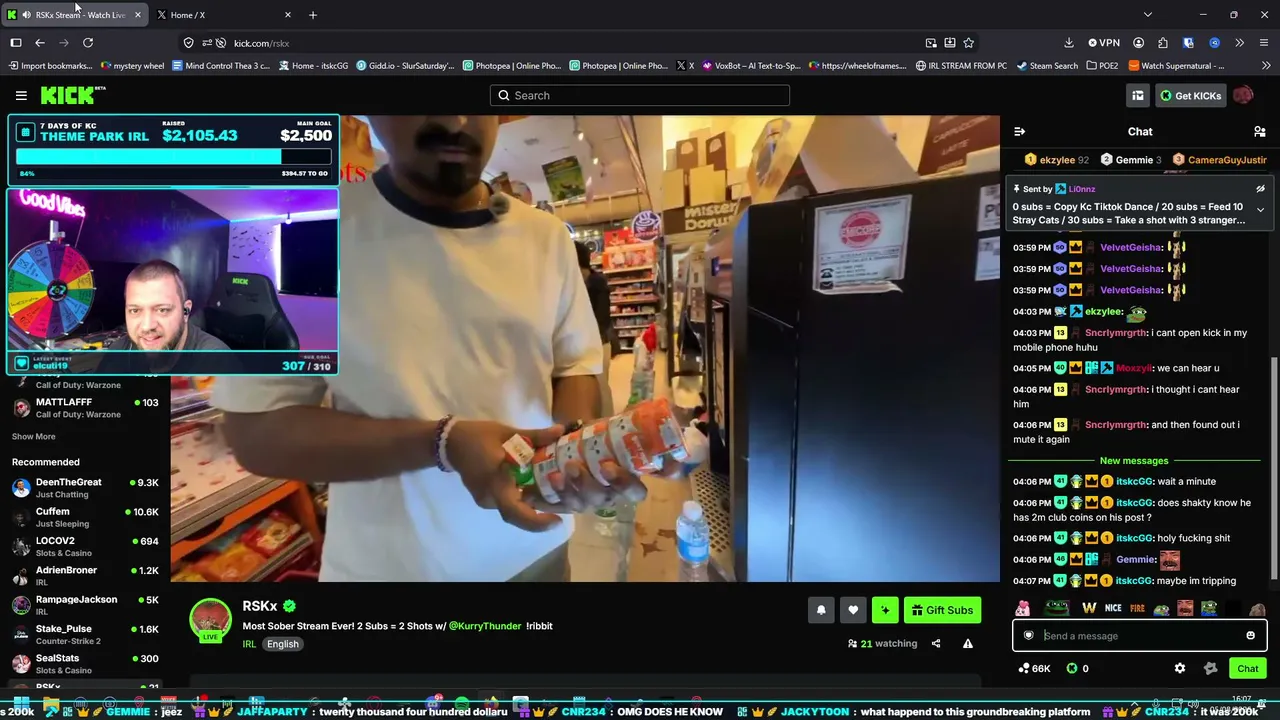Open the emoji picker in the message box
Screen dimensions: 1280x720
coord(1250,635)
